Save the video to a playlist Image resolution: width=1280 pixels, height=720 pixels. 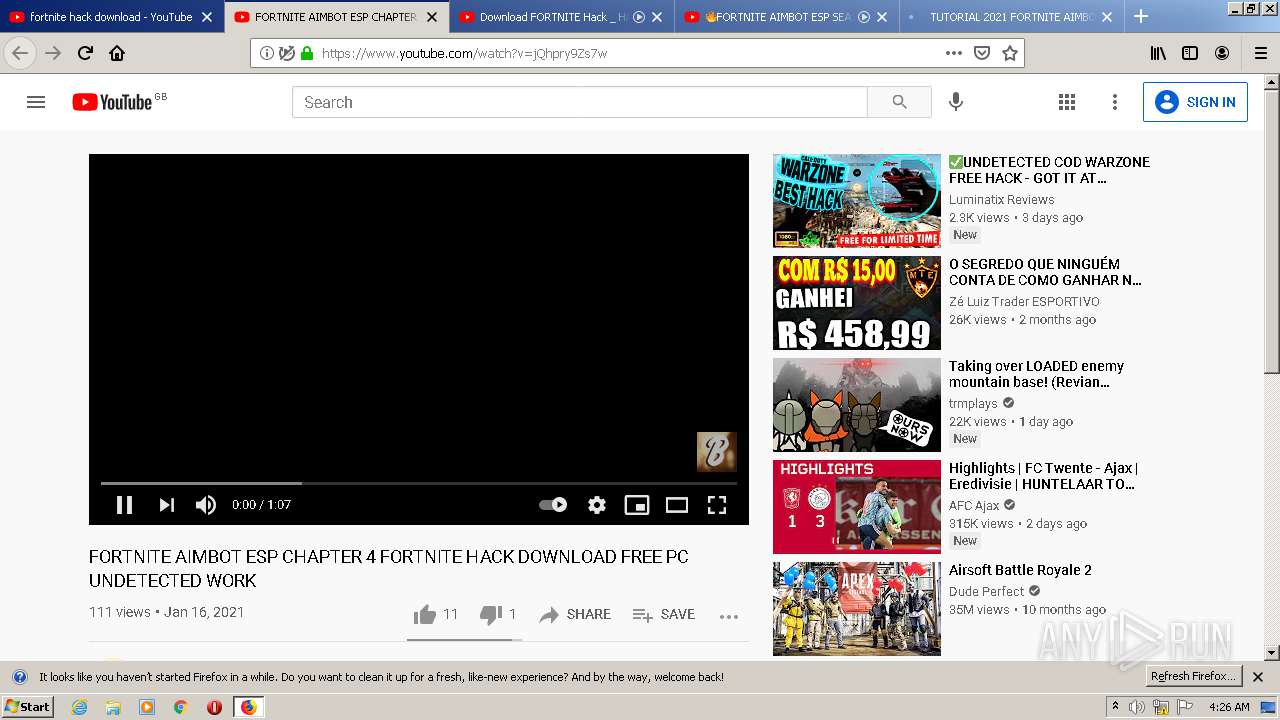pyautogui.click(x=664, y=614)
